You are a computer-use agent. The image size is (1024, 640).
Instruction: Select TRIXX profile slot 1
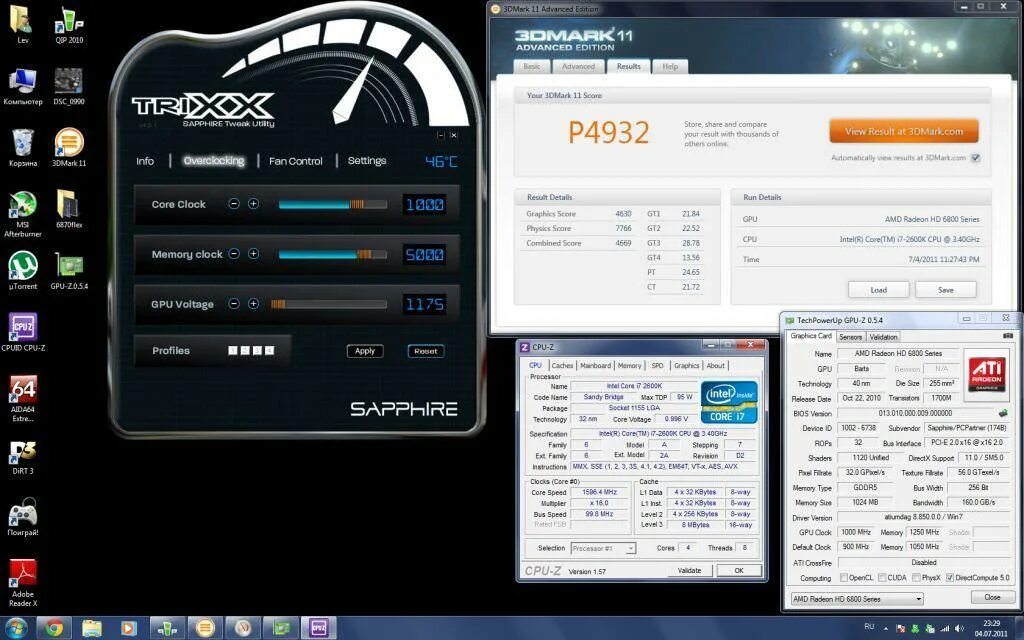coord(232,351)
